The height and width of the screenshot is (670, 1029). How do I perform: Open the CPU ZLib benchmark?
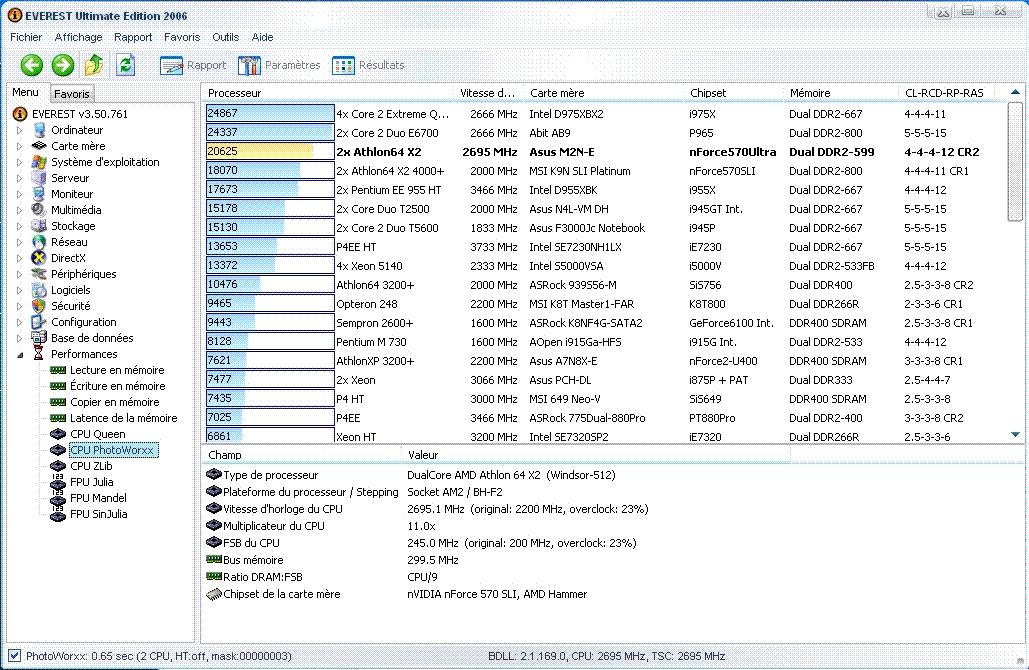coord(91,466)
